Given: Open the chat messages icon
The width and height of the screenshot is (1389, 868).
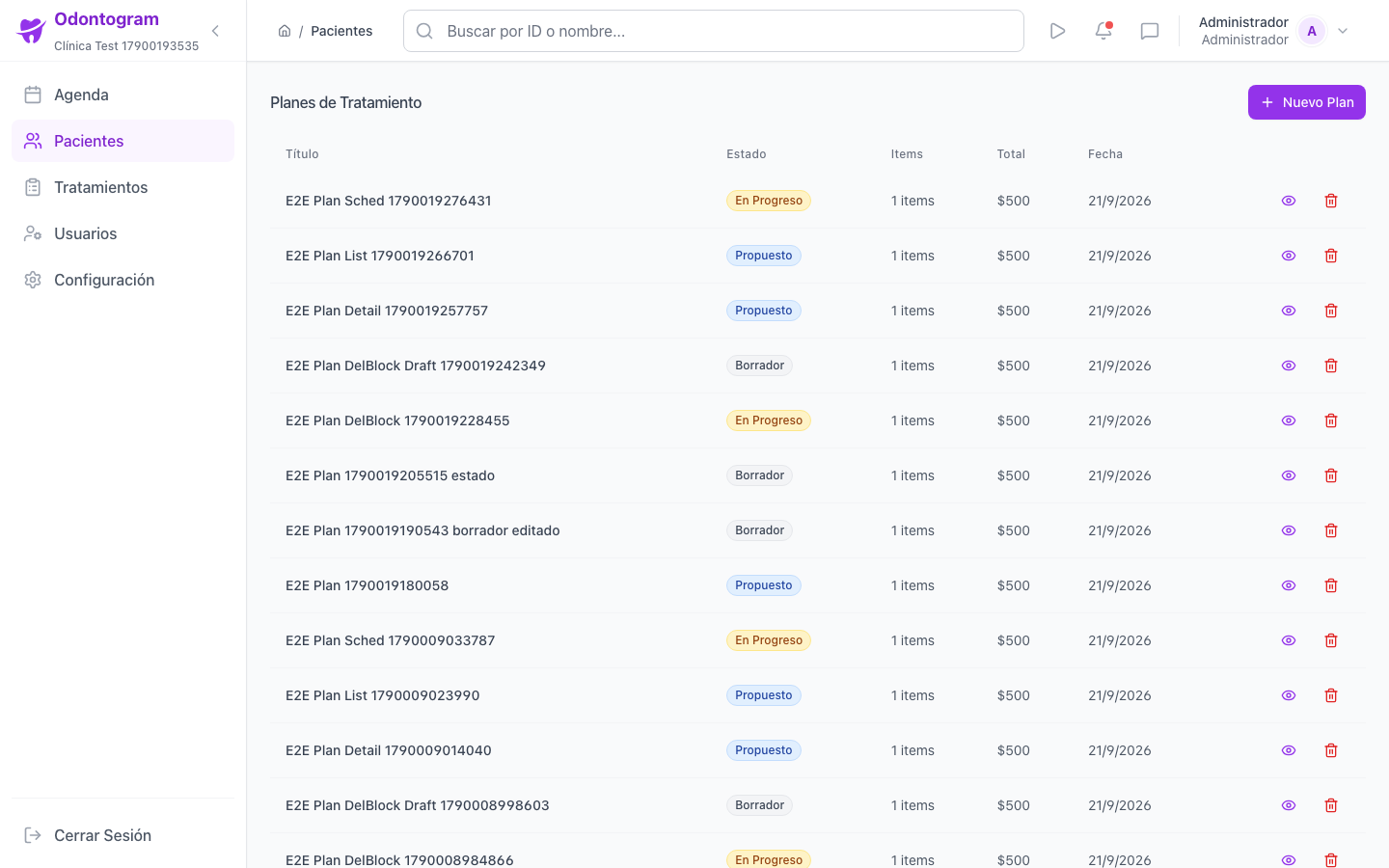Looking at the screenshot, I should [1150, 31].
